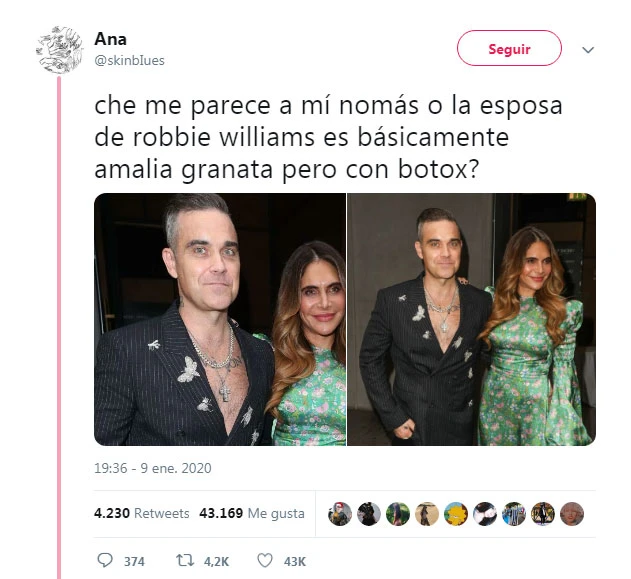Open the green-toned third liker avatar
Screen dimensions: 631x579
[x=398, y=514]
